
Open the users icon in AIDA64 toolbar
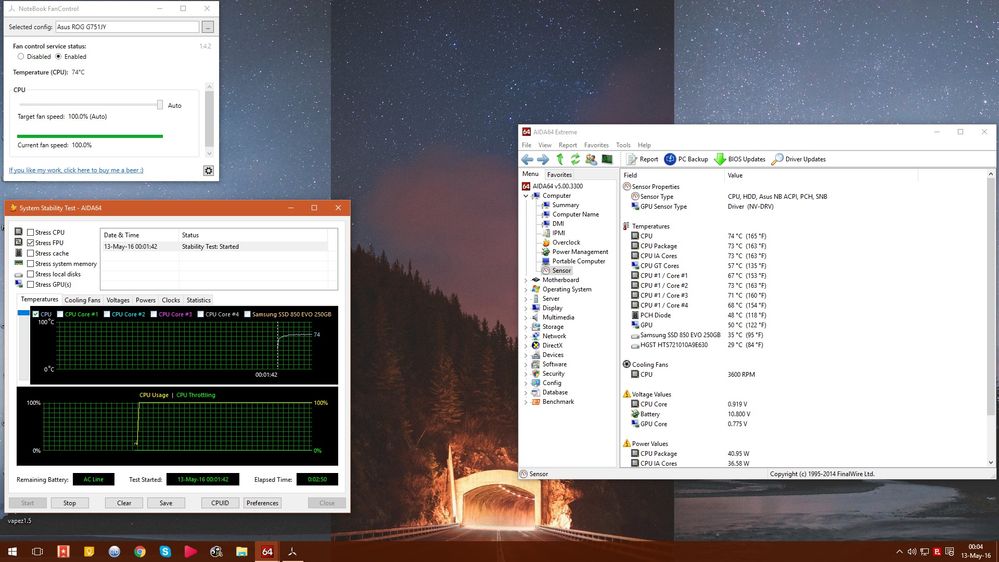coord(591,159)
